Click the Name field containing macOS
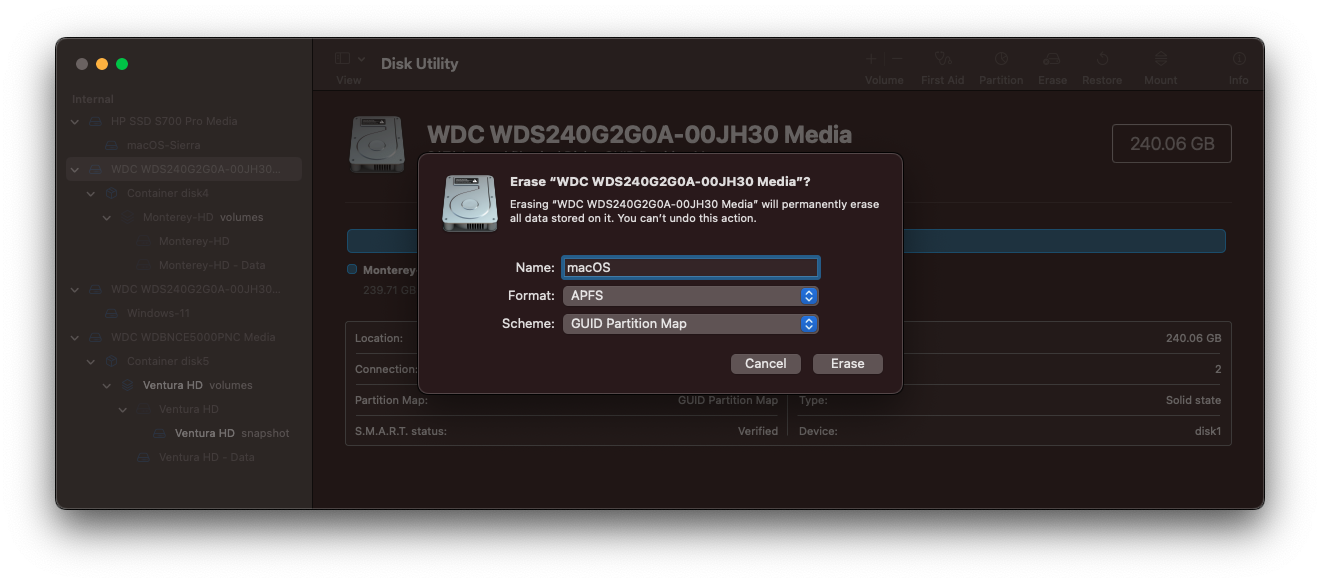The image size is (1320, 583). pyautogui.click(x=691, y=268)
